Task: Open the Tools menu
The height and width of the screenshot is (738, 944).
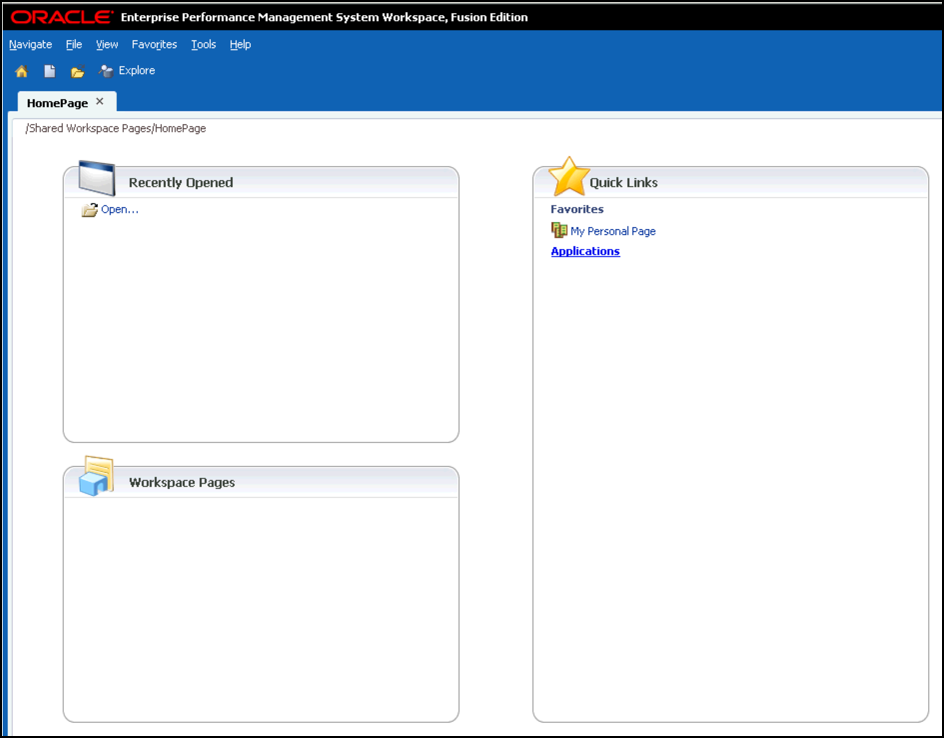Action: coord(203,45)
